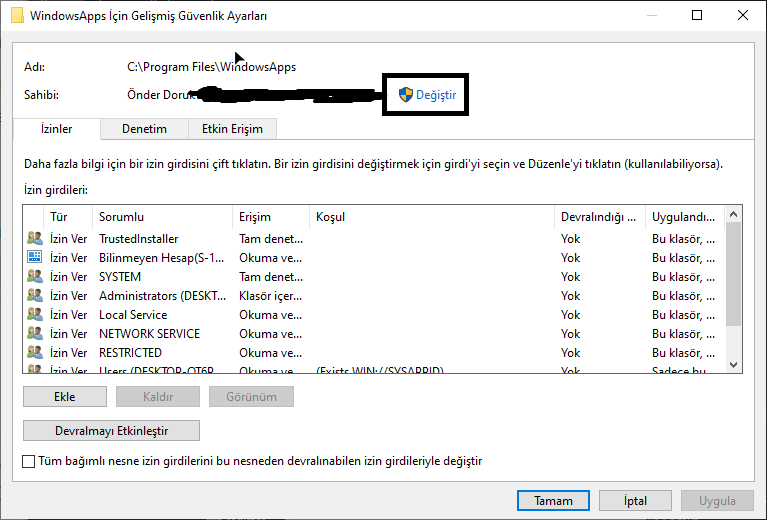This screenshot has width=767, height=520.
Task: Open the Etkin Erişim tab
Action: coord(232,129)
